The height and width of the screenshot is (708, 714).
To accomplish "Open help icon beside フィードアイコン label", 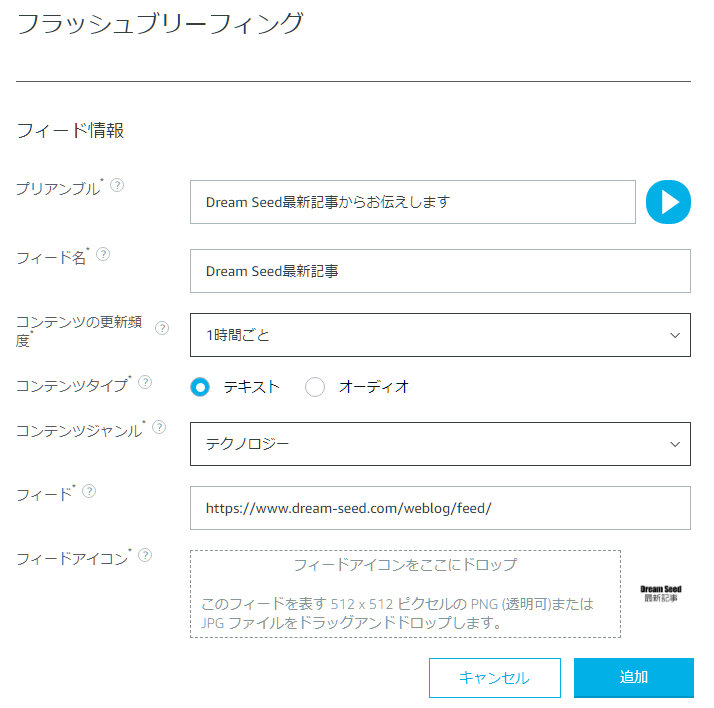I will tap(145, 555).
